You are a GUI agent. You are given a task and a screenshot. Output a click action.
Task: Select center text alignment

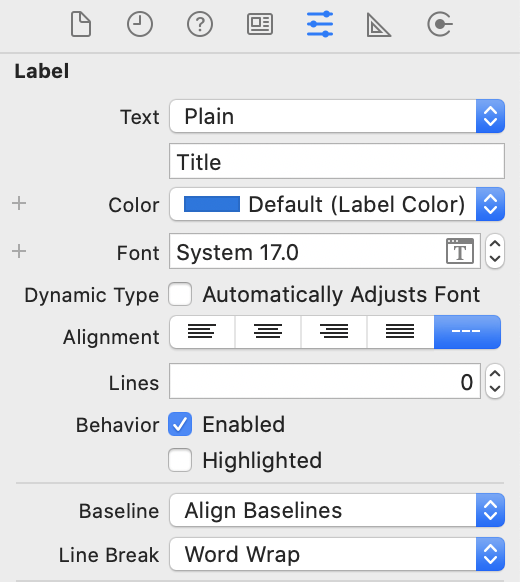pyautogui.click(x=268, y=332)
